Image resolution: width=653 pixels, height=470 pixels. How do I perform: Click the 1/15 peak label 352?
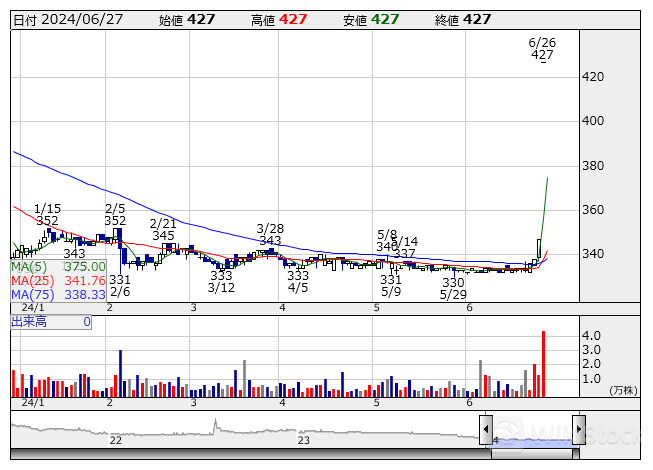click(x=47, y=221)
